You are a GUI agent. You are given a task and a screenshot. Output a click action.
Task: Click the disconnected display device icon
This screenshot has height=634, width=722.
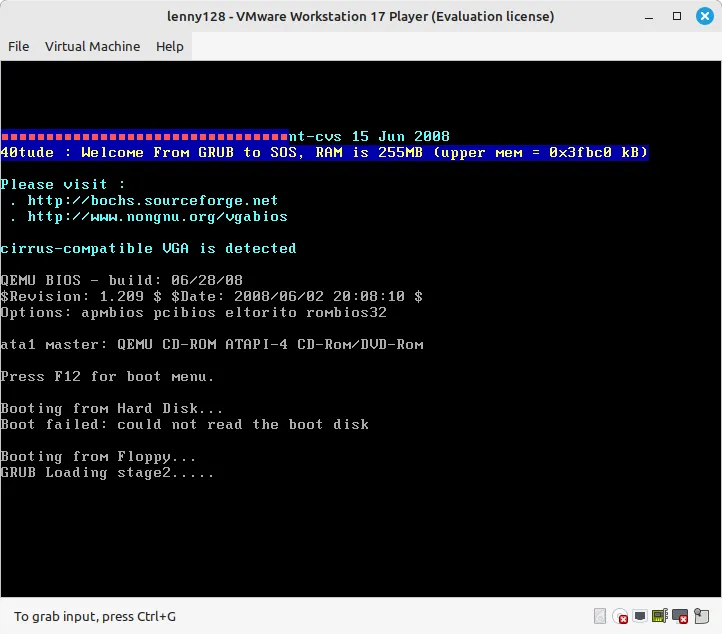(x=680, y=616)
